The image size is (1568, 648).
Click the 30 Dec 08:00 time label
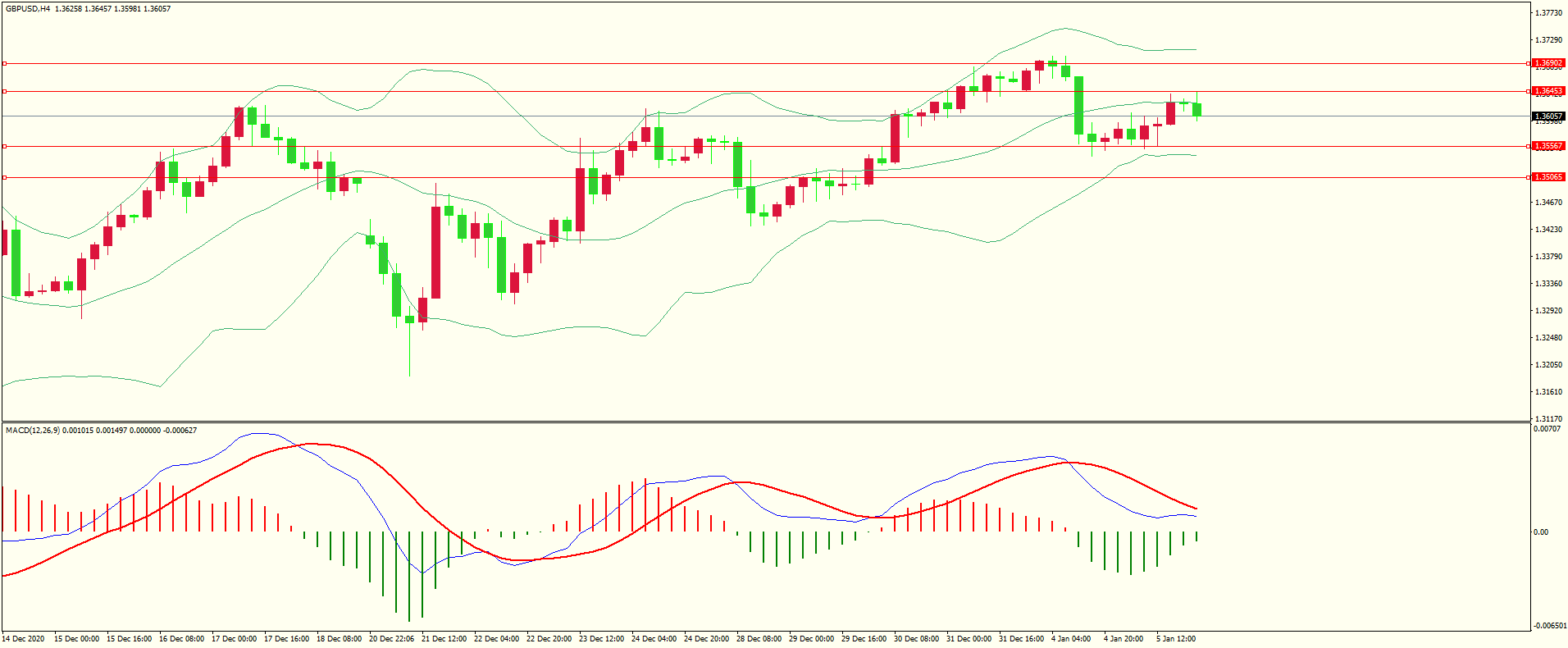916,639
